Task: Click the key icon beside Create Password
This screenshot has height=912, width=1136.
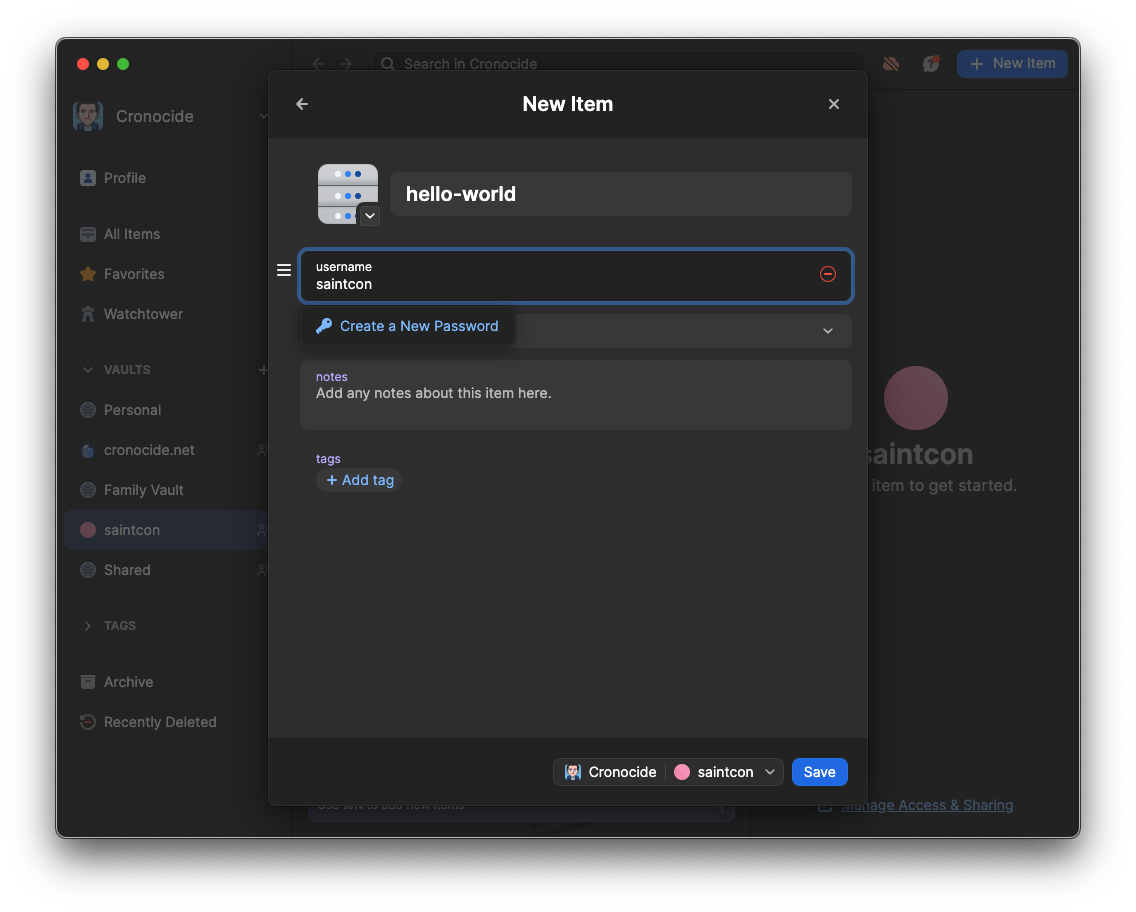Action: [x=324, y=326]
